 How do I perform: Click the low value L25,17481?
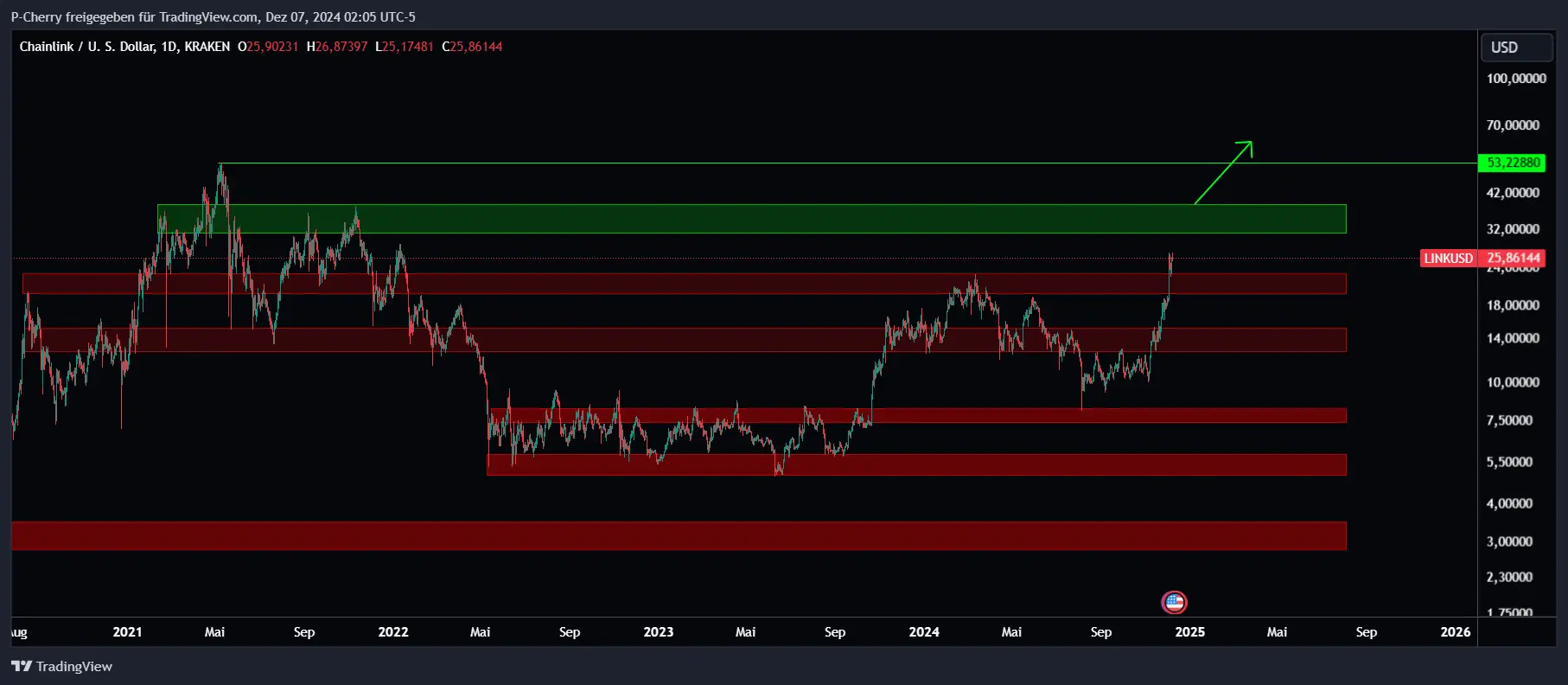405,47
